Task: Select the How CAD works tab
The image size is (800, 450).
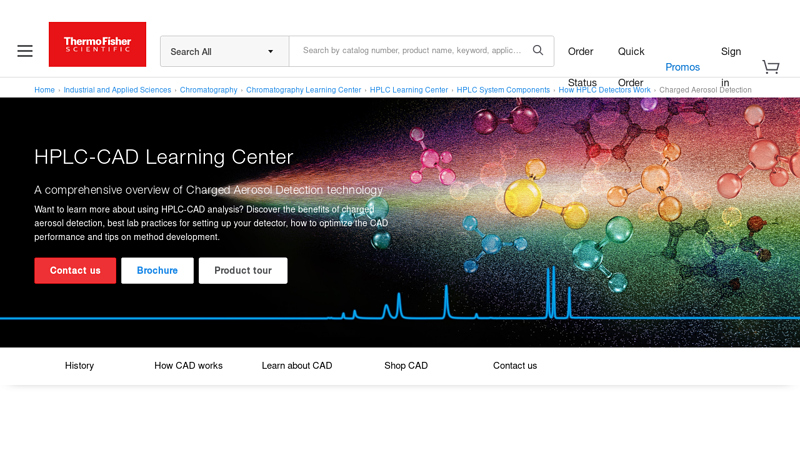Action: coord(188,366)
